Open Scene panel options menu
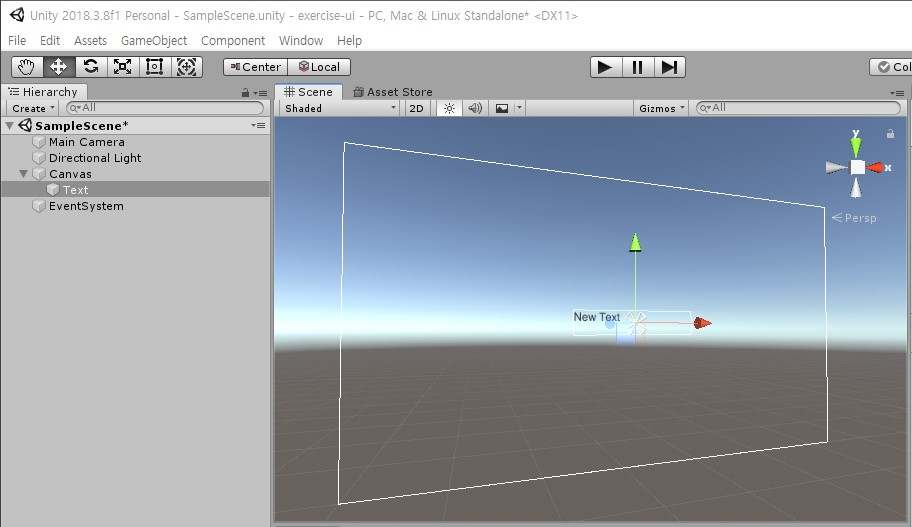The height and width of the screenshot is (527, 912). click(x=897, y=93)
